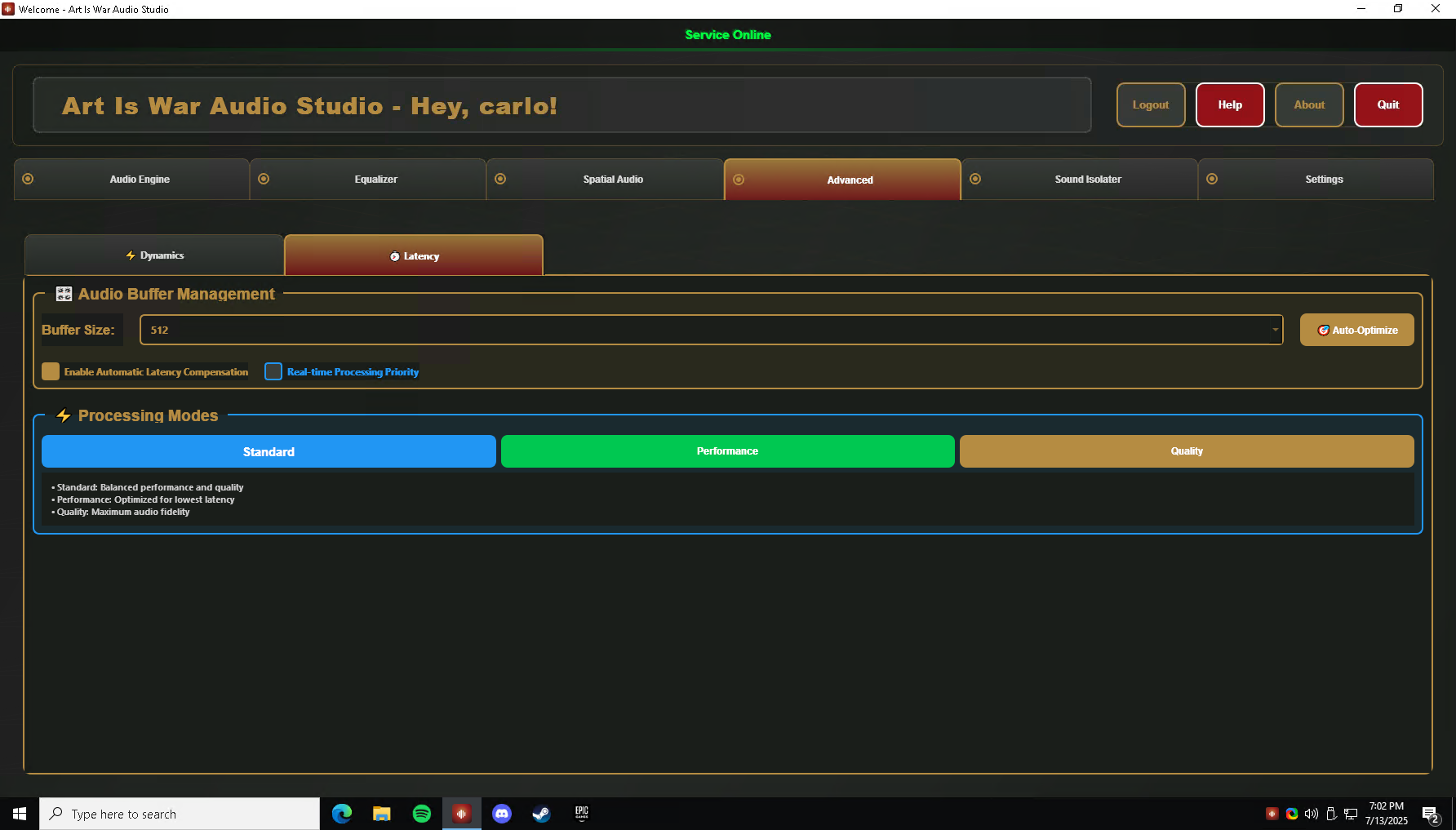1456x830 pixels.
Task: Click the About button
Action: 1309,104
